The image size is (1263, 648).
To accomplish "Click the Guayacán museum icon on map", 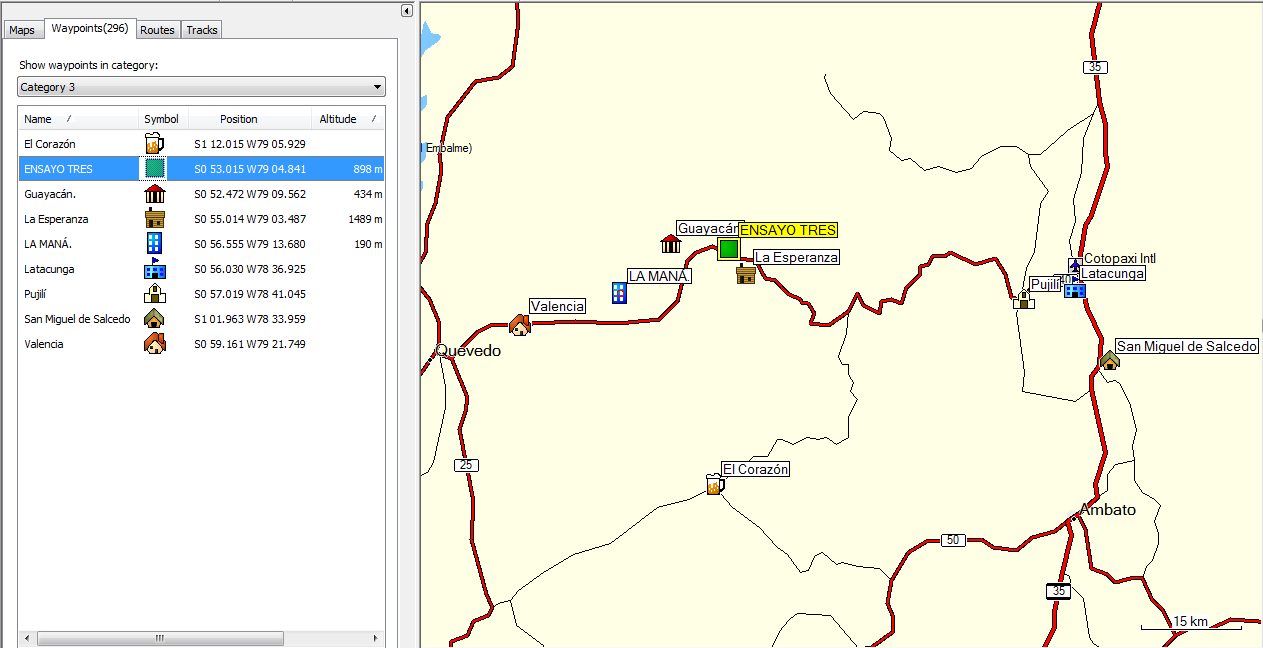I will 670,244.
